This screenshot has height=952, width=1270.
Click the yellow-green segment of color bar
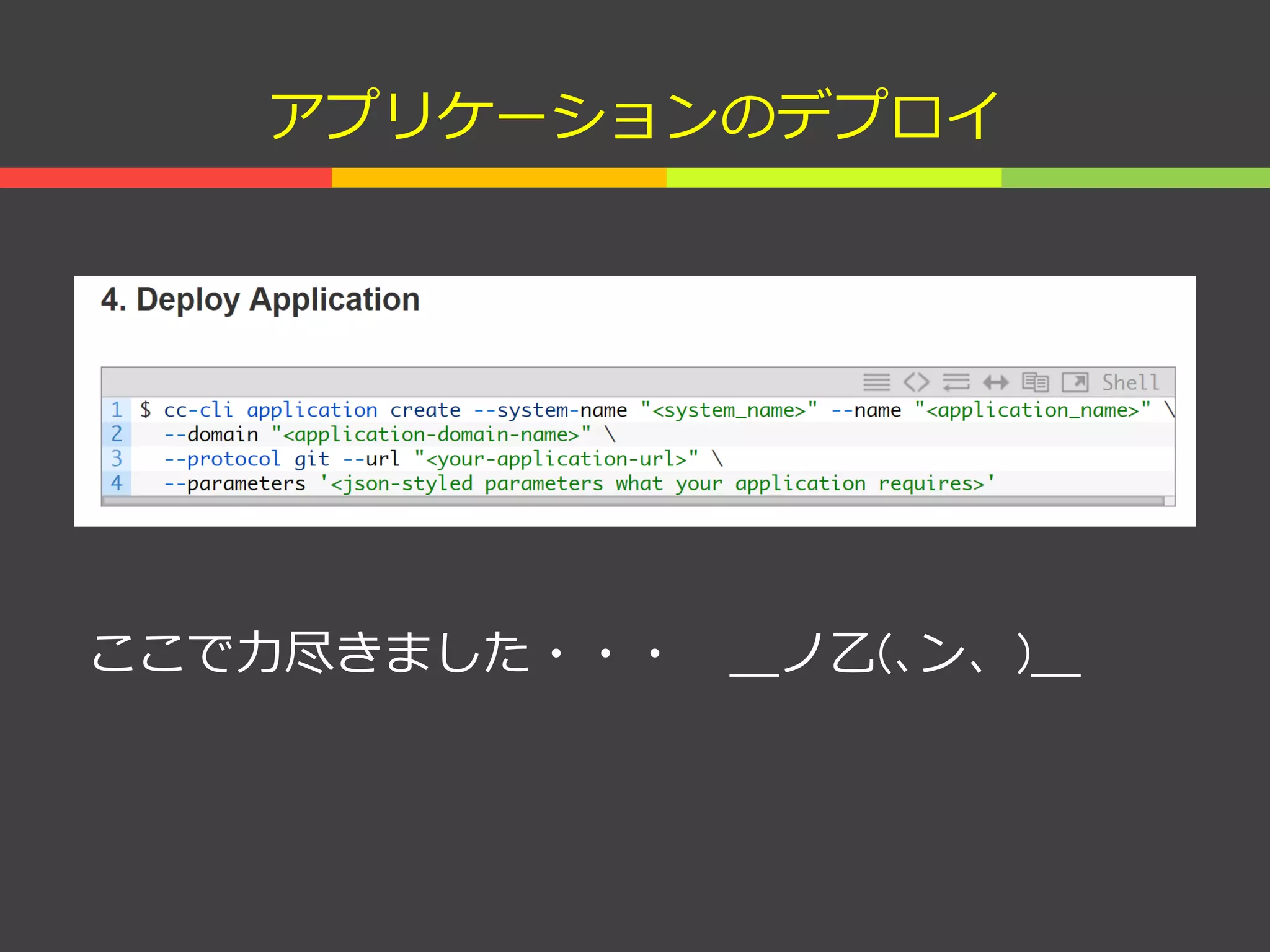click(833, 177)
